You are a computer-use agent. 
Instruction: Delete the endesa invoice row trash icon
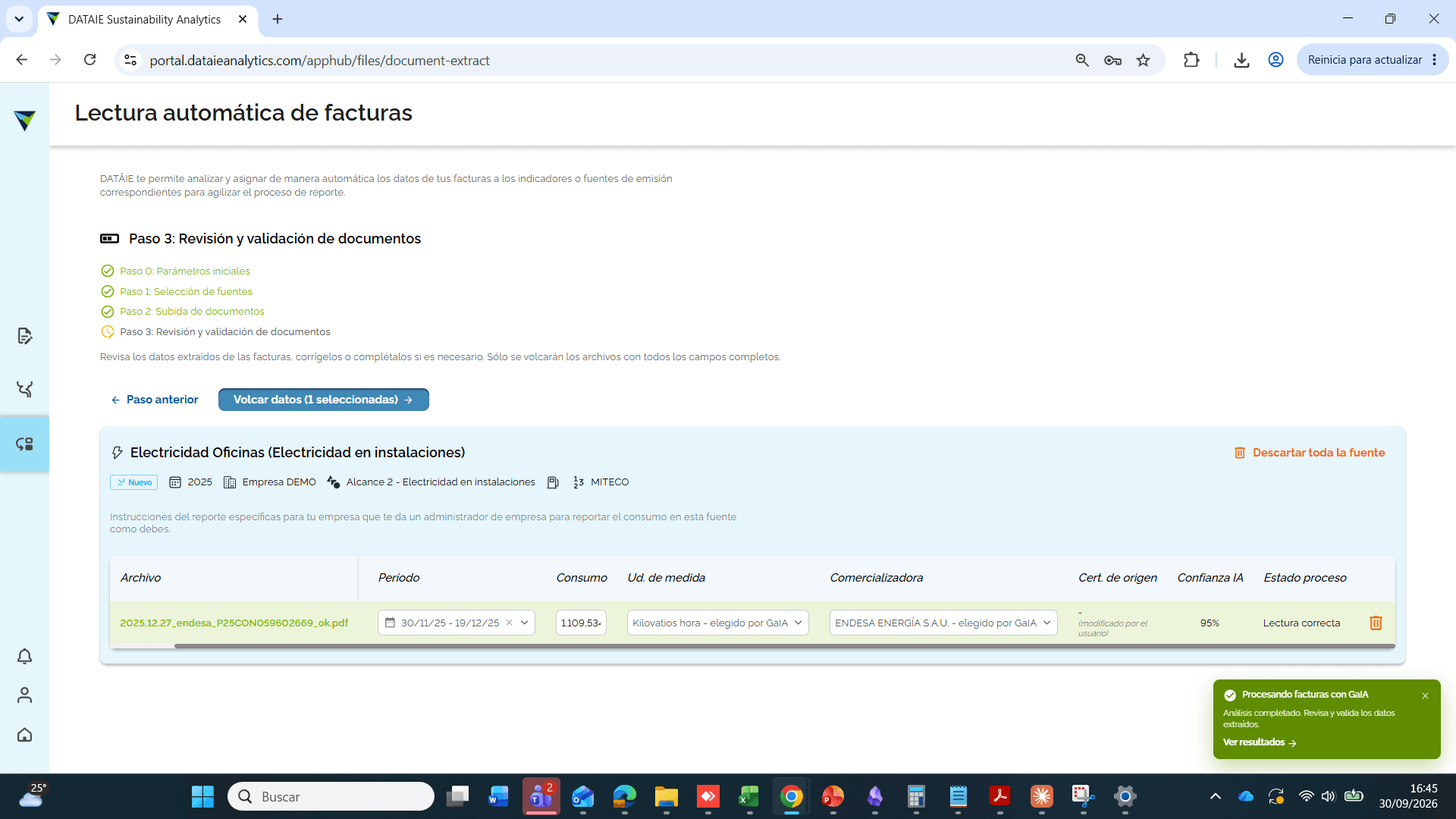1376,623
